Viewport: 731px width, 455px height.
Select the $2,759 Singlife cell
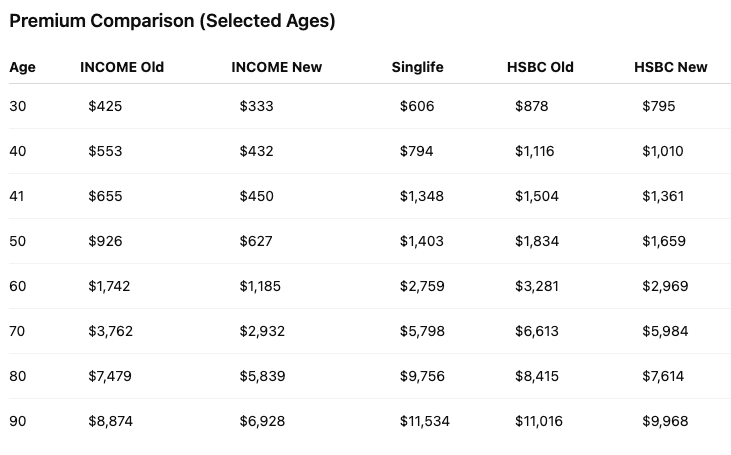(421, 286)
